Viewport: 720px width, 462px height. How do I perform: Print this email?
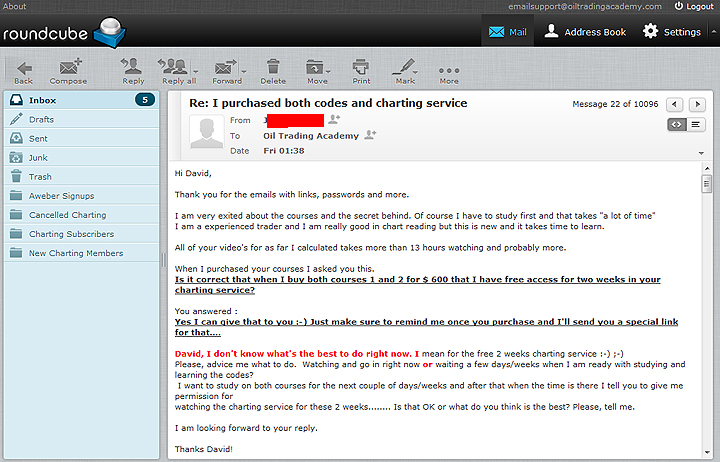[x=361, y=73]
